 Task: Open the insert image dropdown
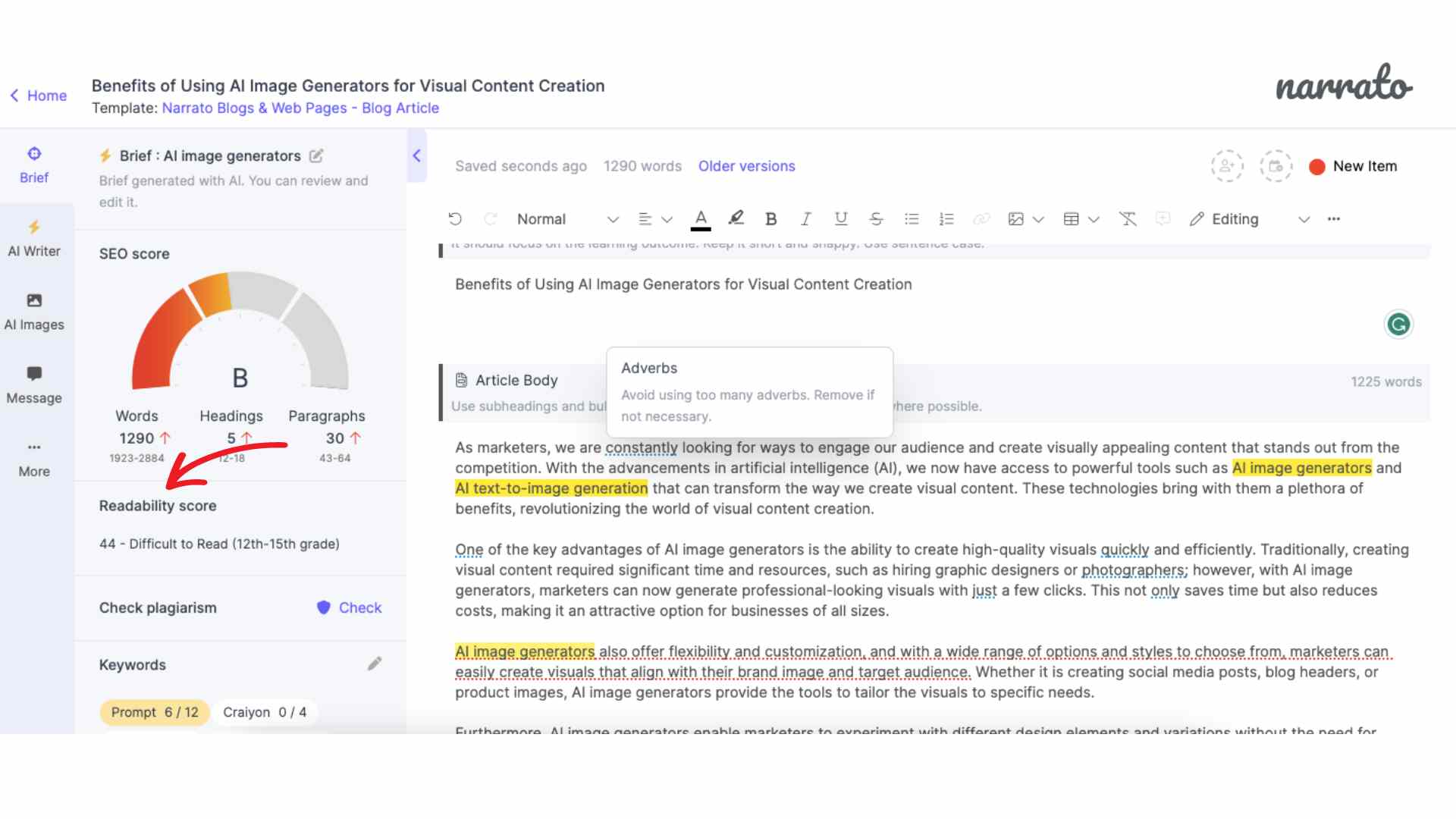click(1038, 219)
